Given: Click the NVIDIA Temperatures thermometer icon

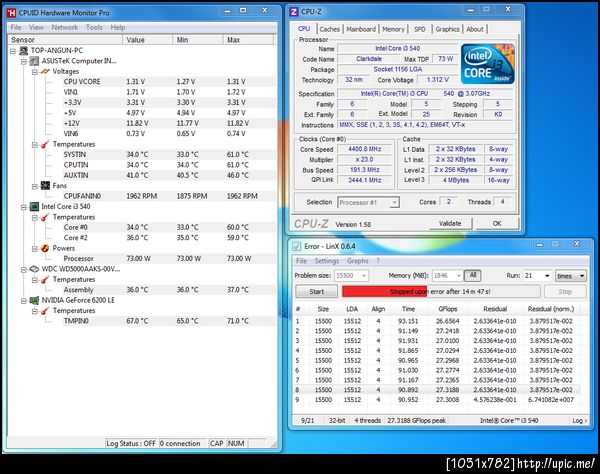Looking at the screenshot, I should coord(45,311).
